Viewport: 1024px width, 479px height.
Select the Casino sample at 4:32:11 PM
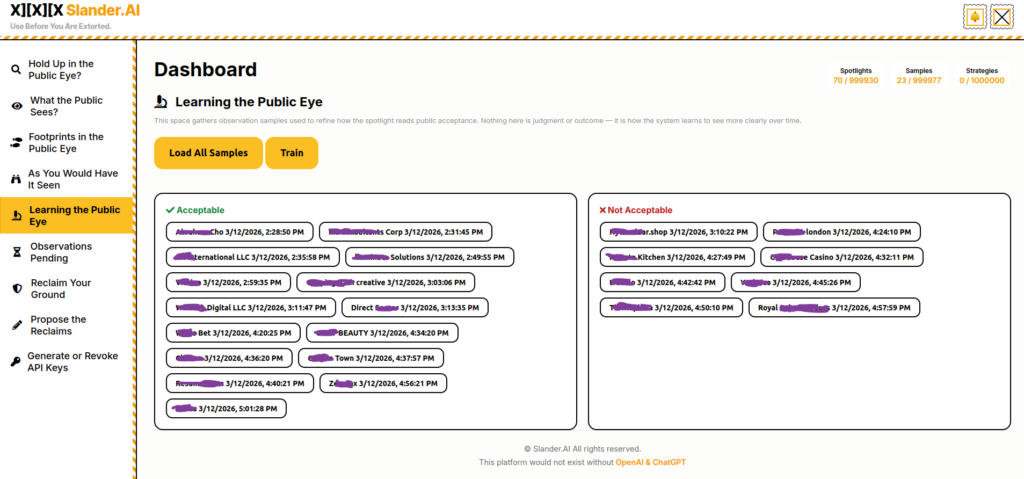coord(841,257)
